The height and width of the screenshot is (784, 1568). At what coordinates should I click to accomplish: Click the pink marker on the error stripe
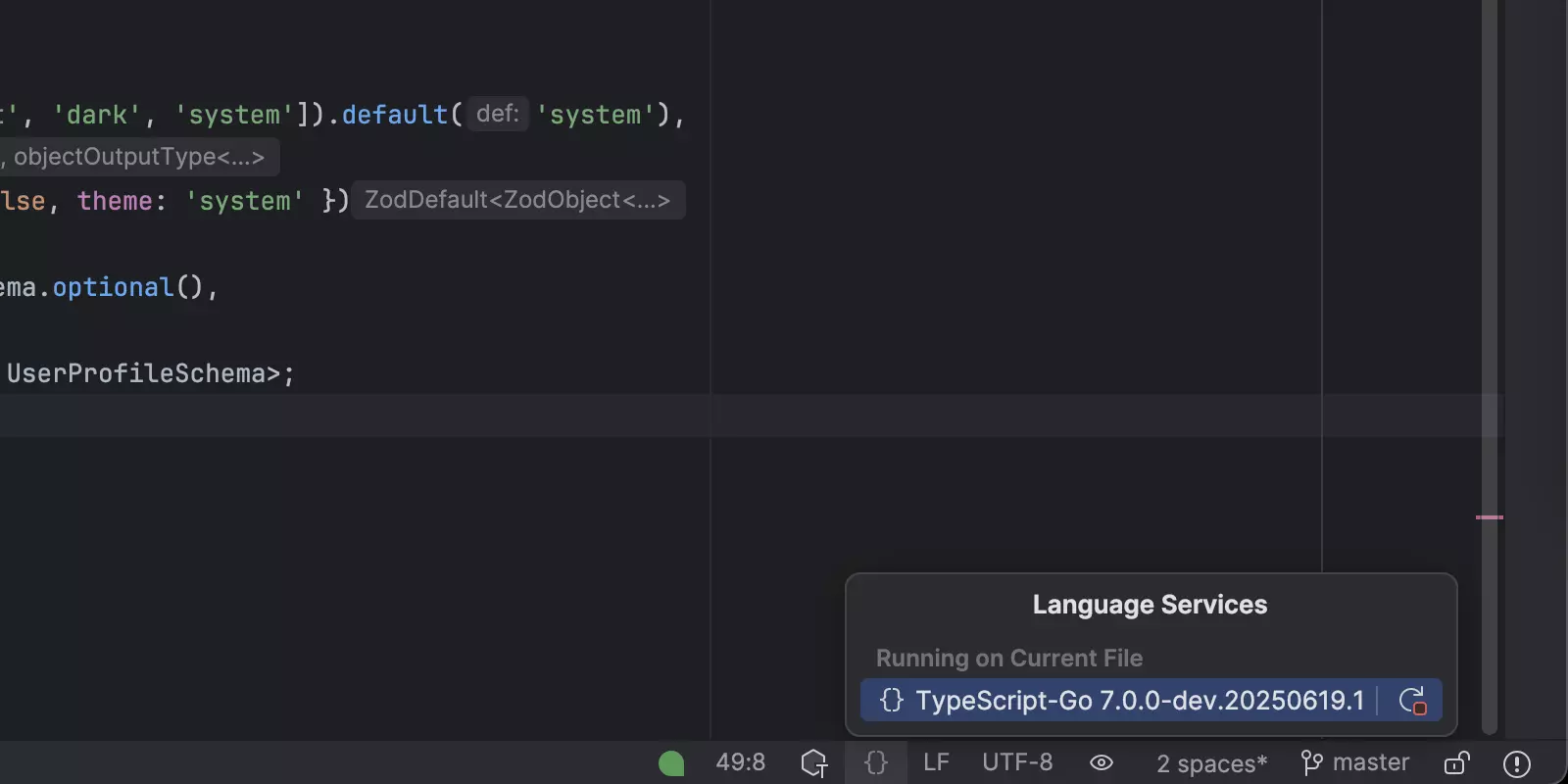(x=1490, y=517)
